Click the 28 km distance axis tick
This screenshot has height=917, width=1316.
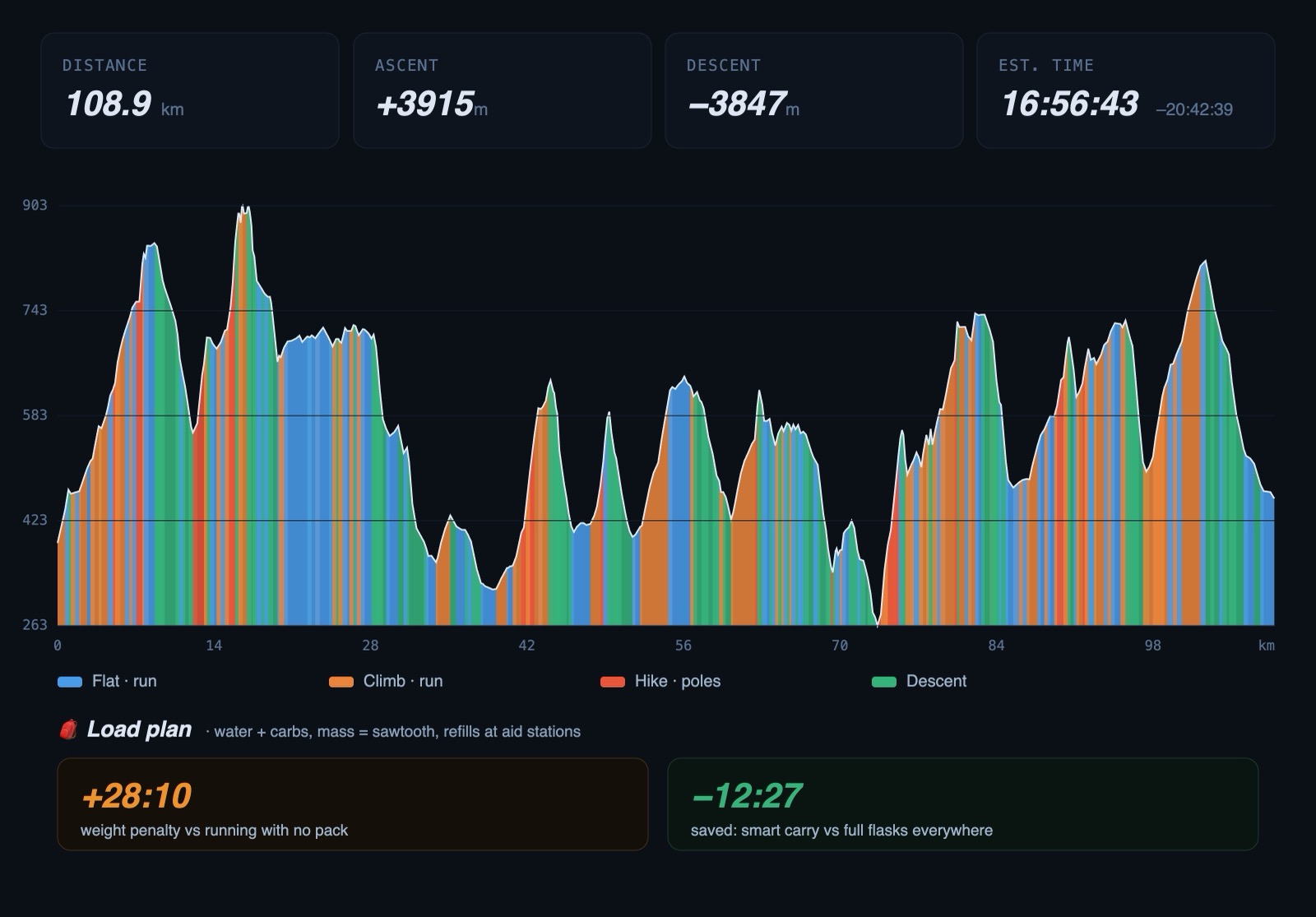(370, 646)
